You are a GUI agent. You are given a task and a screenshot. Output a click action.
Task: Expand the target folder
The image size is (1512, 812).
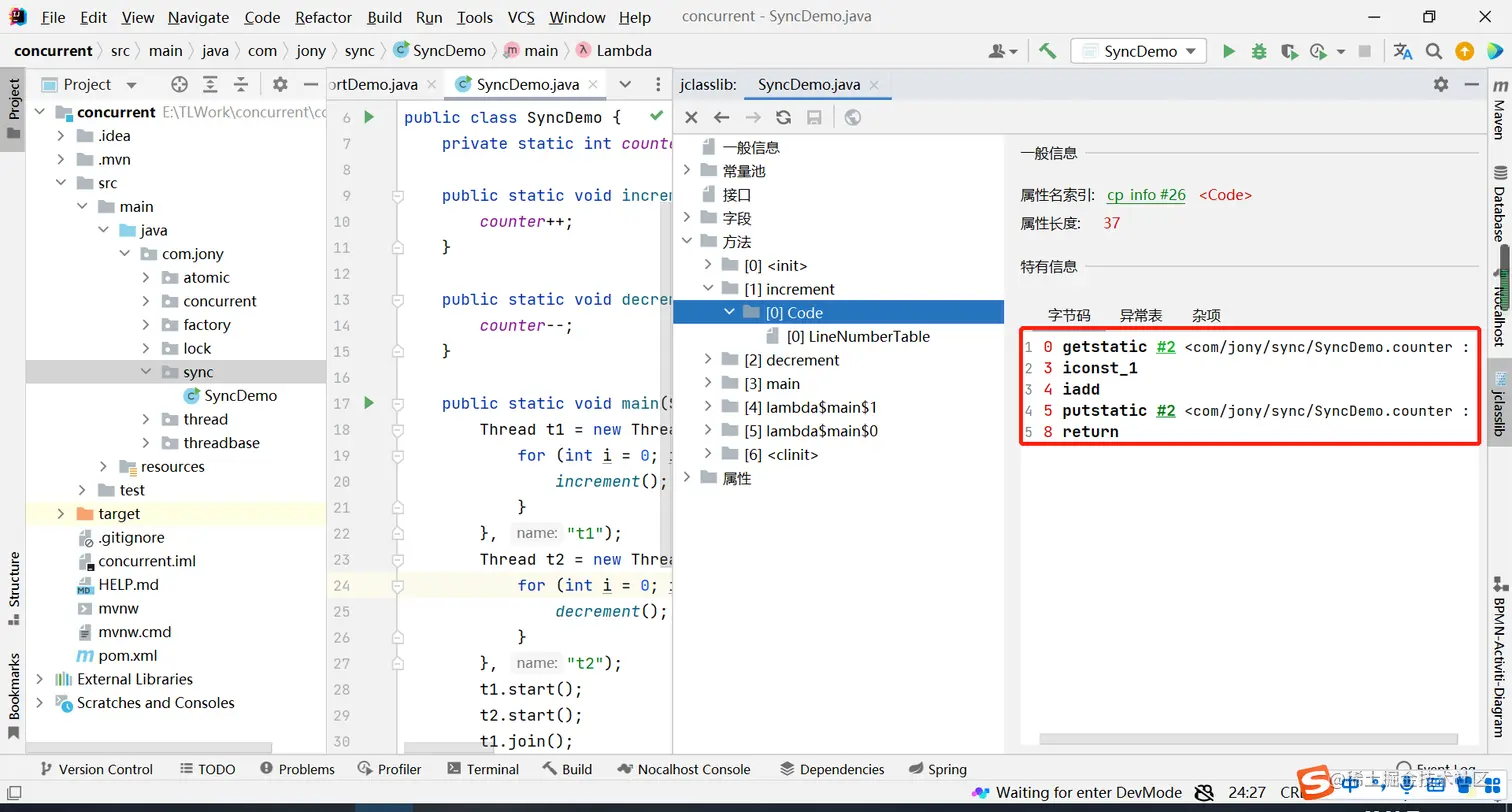pos(60,514)
